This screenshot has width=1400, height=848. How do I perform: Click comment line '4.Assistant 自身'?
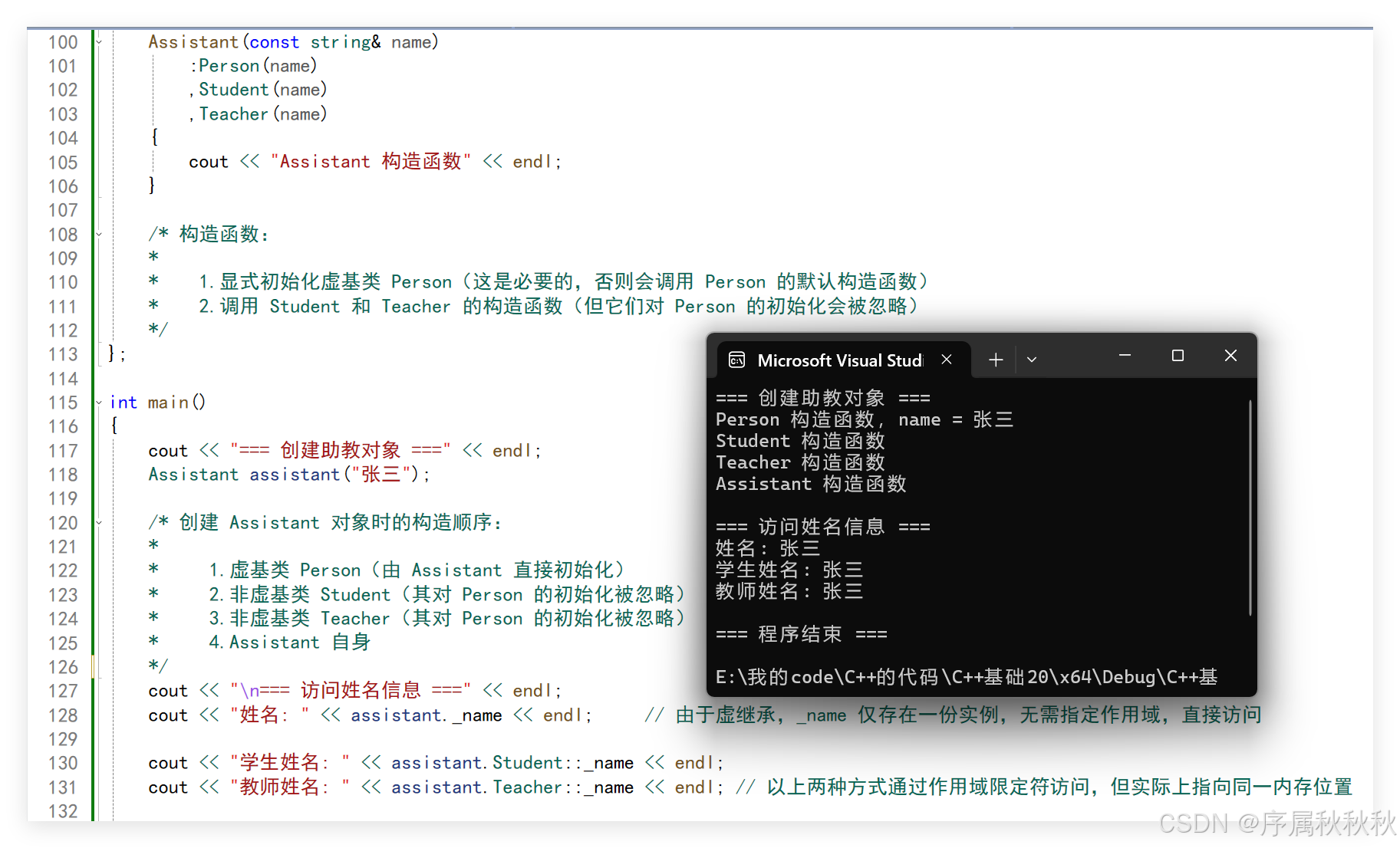[289, 643]
